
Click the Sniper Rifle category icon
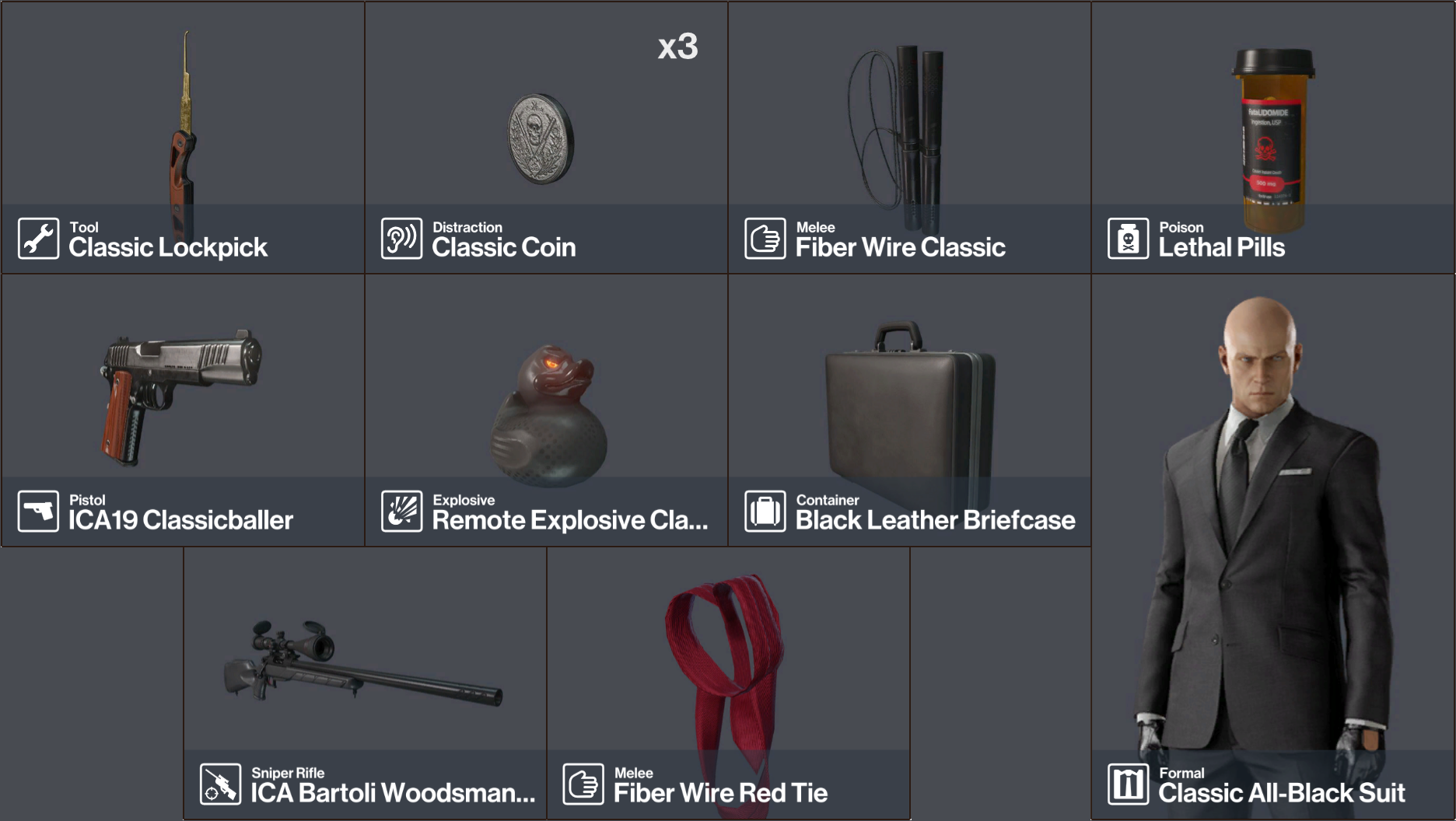220,784
